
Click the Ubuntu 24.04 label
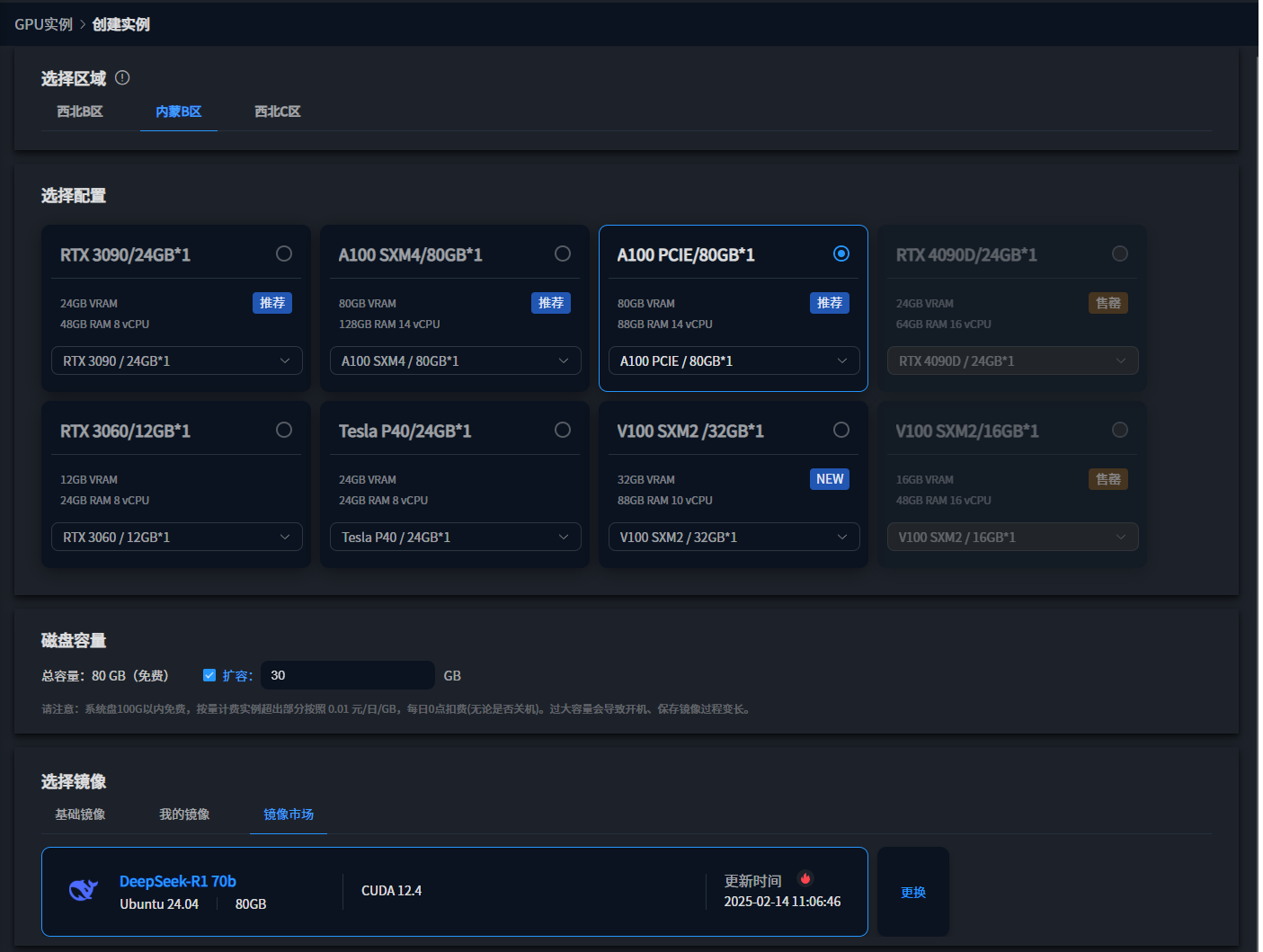point(159,903)
